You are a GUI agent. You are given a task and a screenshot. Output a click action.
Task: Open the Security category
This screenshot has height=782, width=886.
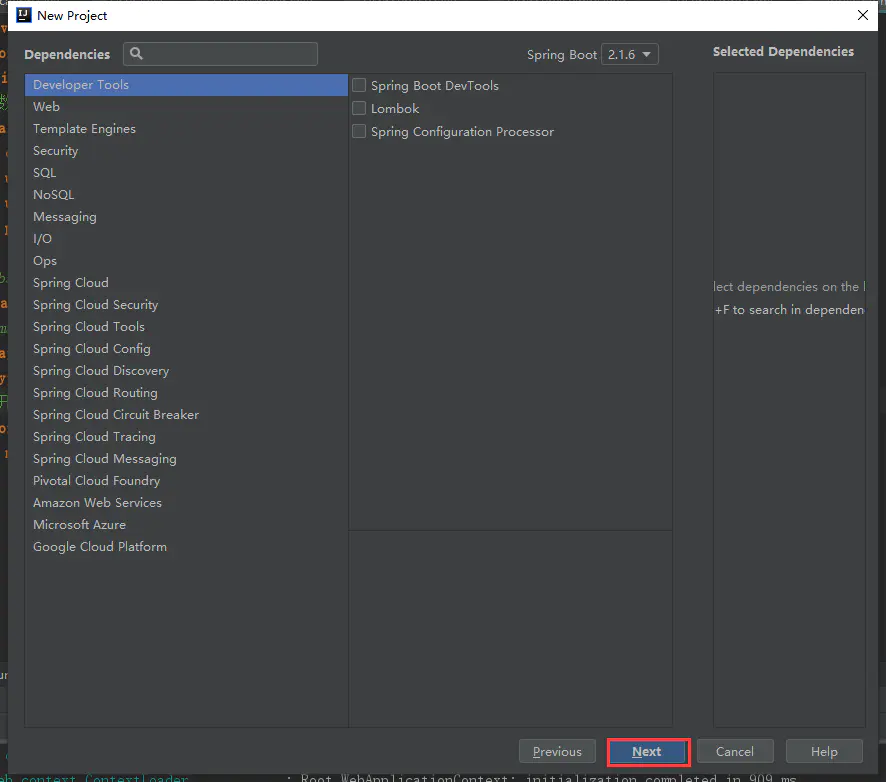coord(186,151)
